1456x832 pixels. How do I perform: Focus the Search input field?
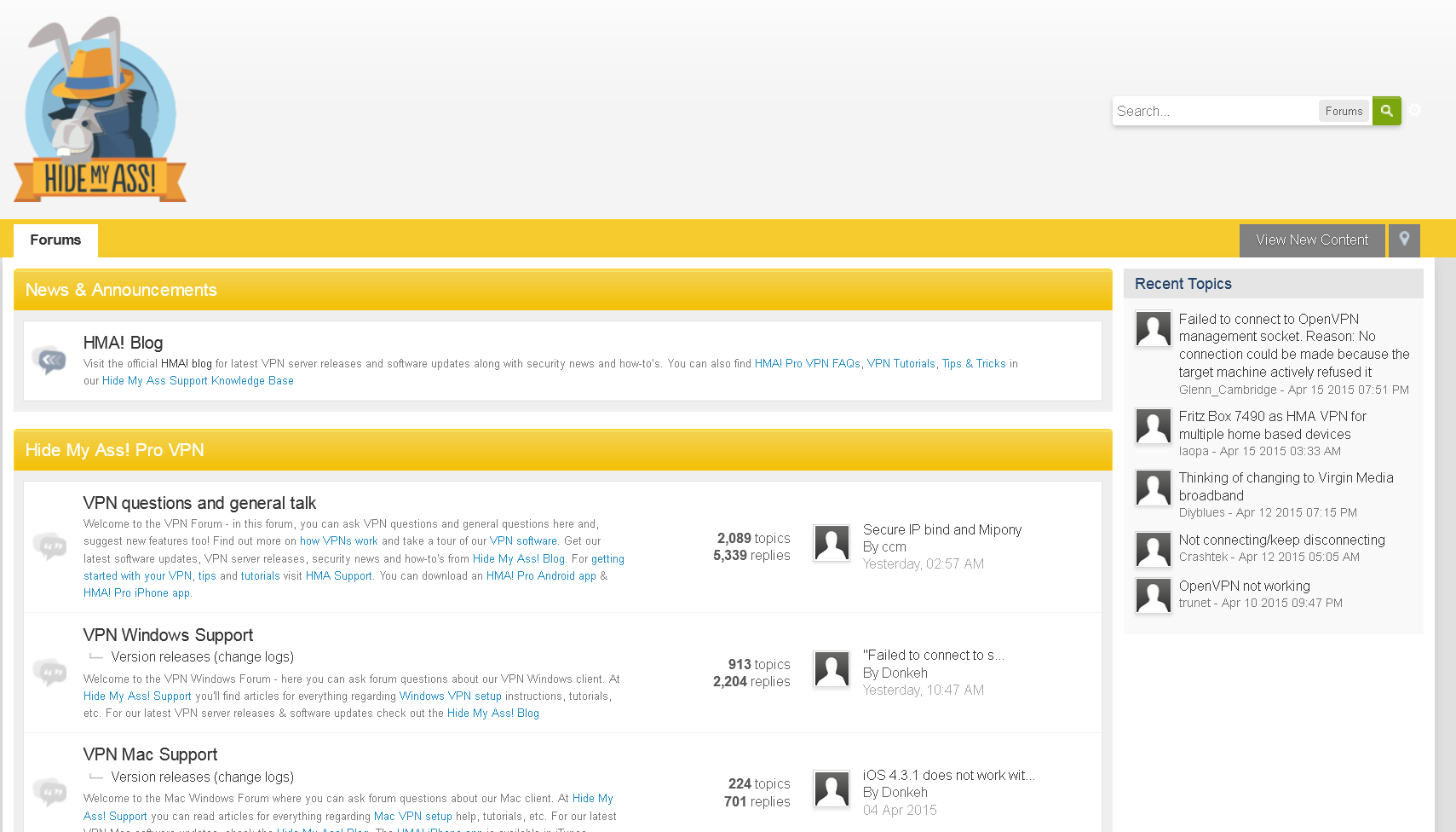click(1215, 111)
